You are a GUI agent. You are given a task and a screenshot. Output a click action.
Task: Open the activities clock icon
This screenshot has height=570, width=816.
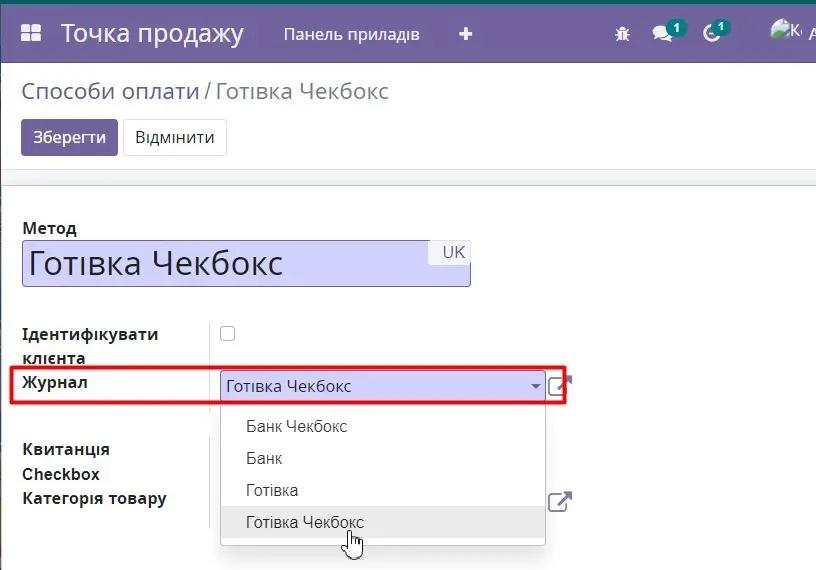(x=712, y=34)
